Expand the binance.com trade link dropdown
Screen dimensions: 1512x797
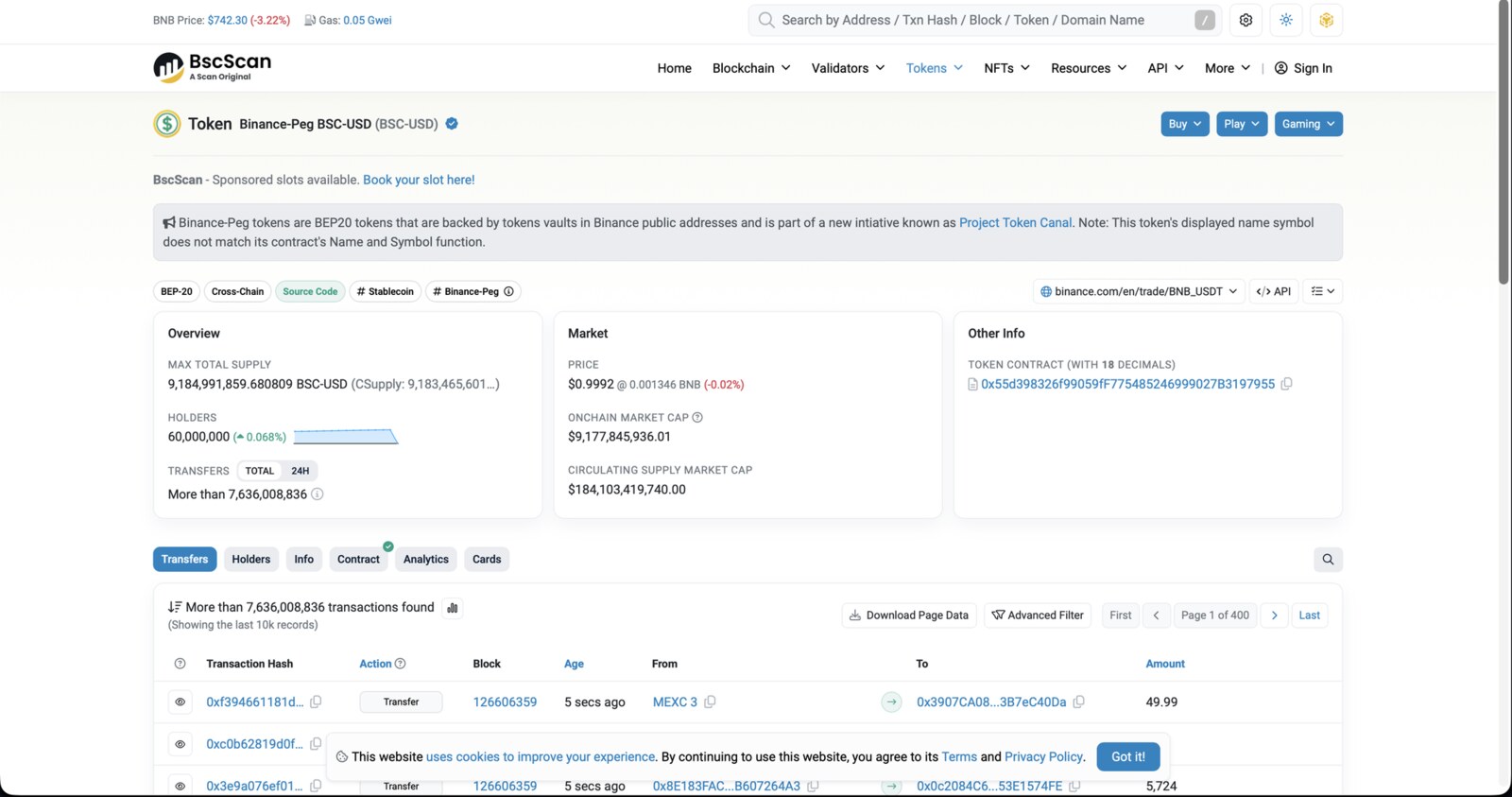tap(1139, 291)
